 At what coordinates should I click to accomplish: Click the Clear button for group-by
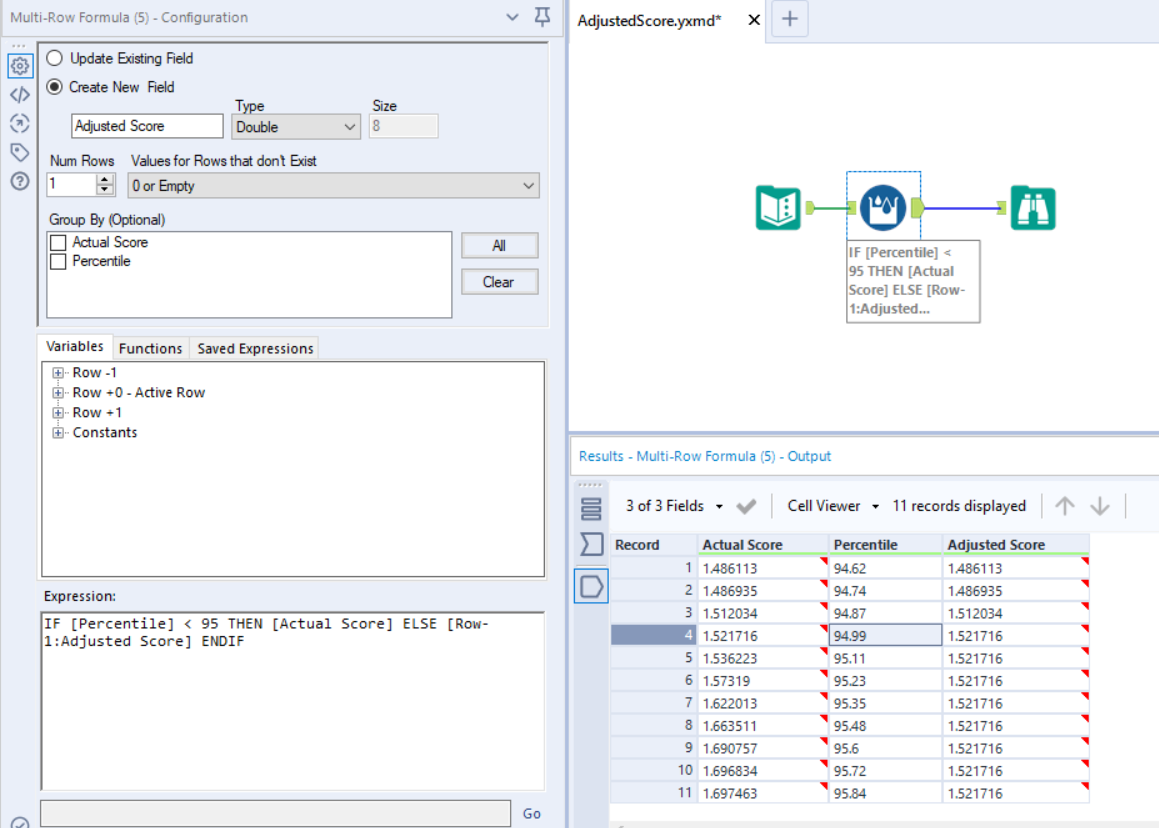click(499, 281)
